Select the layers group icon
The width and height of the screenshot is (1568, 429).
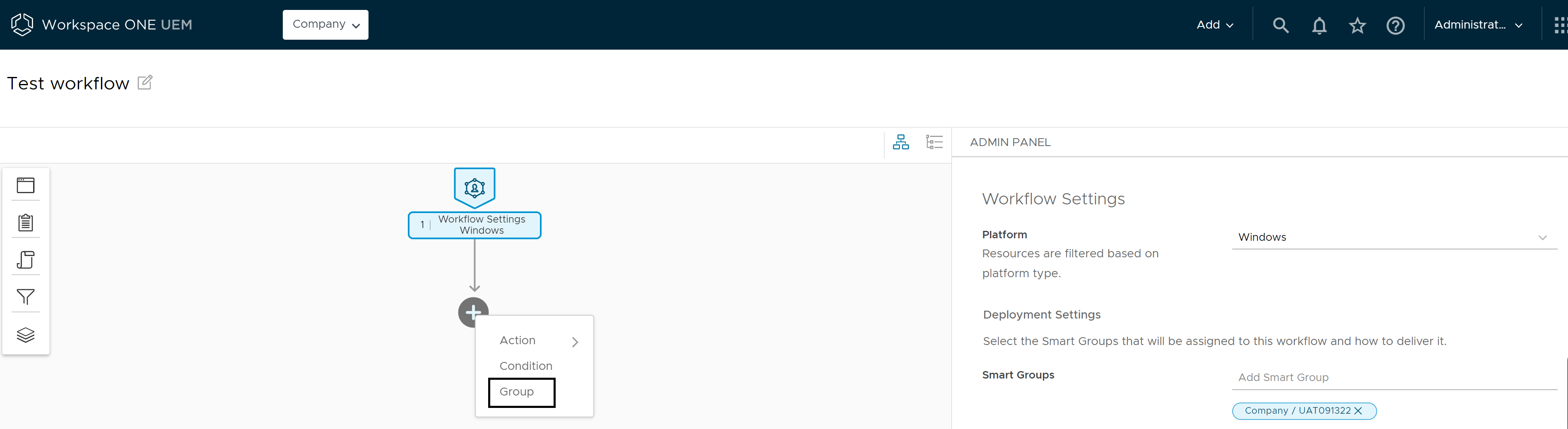26,335
